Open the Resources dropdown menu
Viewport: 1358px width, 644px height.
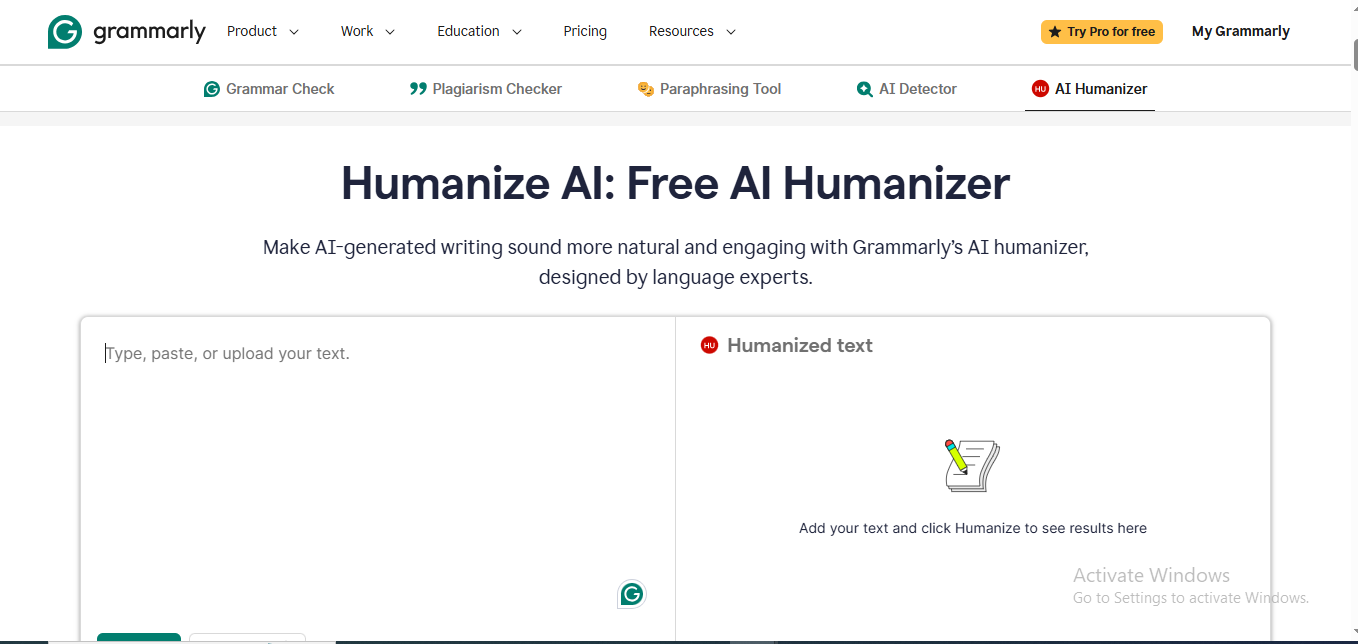[x=691, y=31]
